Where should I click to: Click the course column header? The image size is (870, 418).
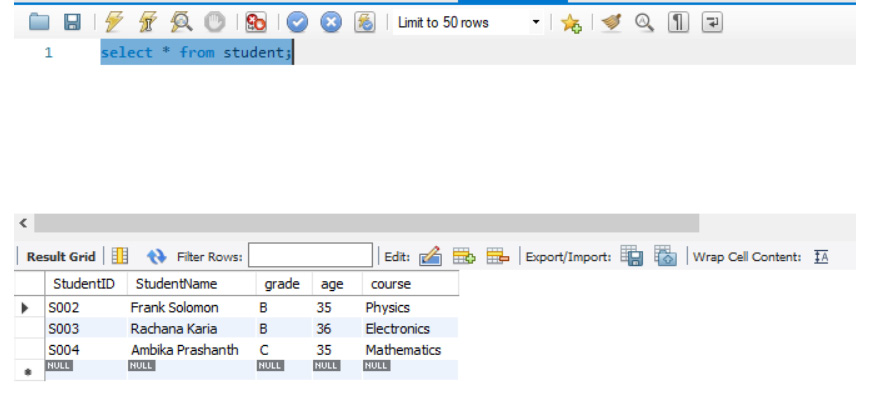pos(410,284)
